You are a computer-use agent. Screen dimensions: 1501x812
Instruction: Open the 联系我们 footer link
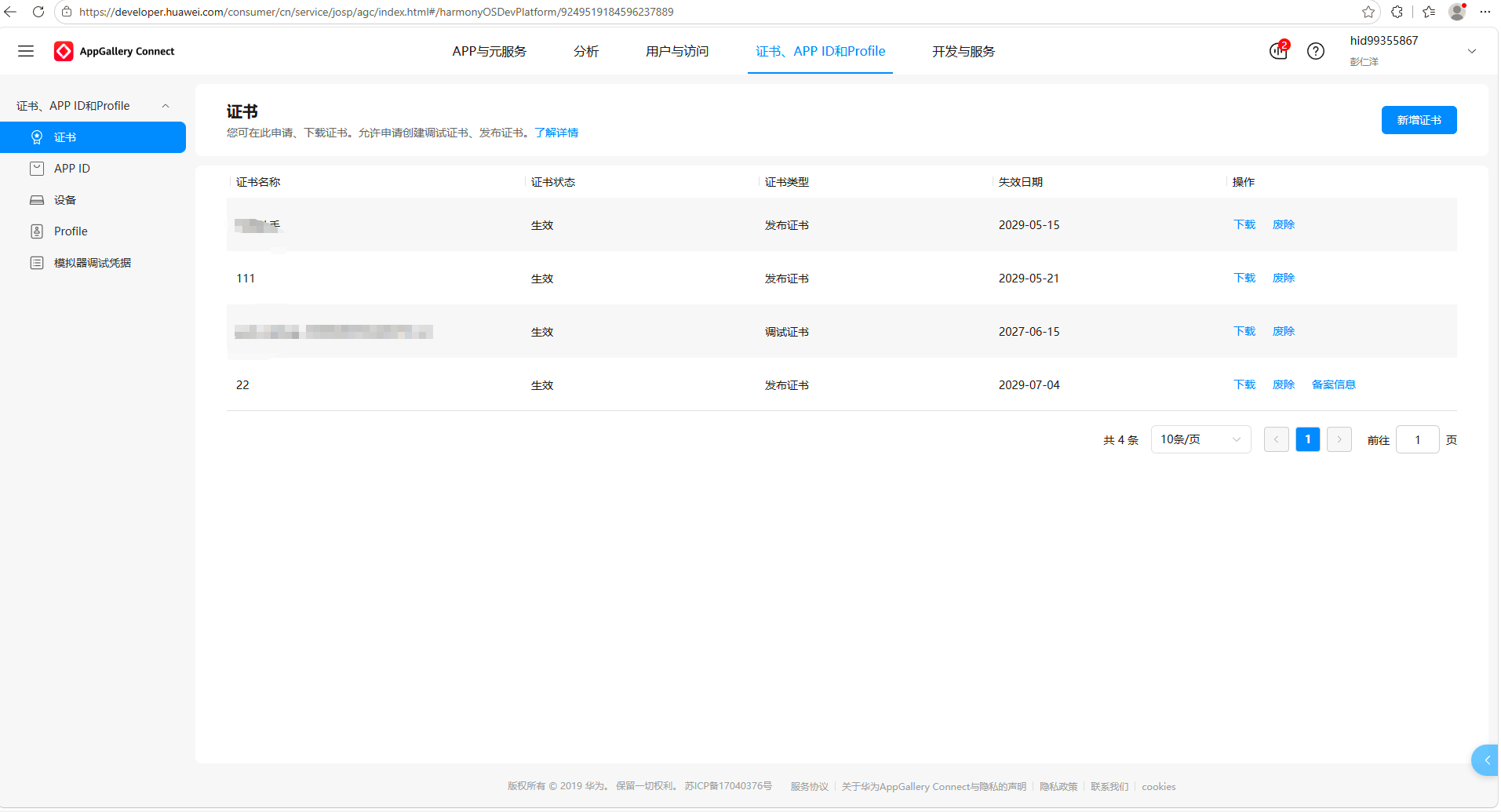tap(1109, 786)
